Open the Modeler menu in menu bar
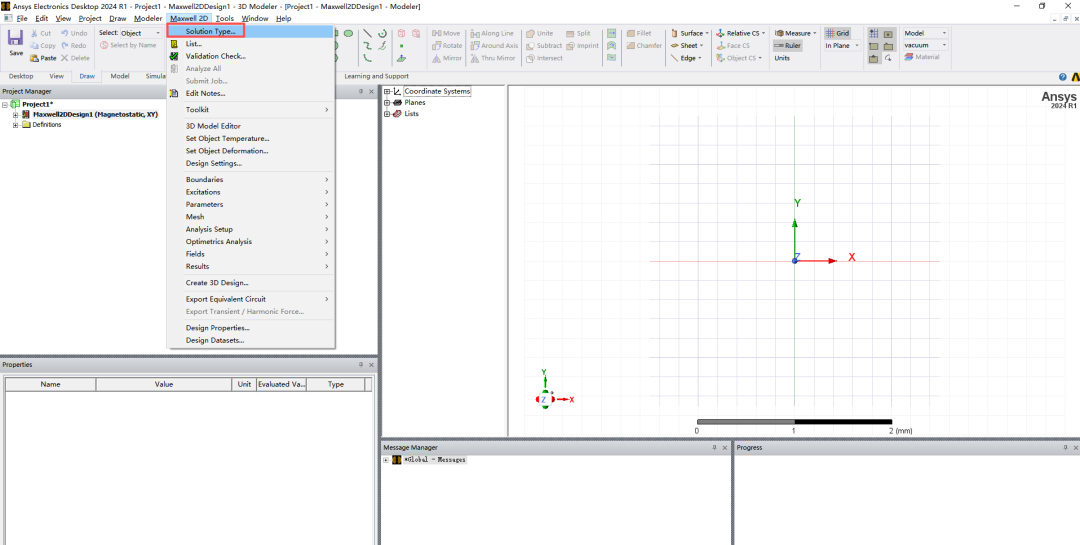This screenshot has width=1080, height=545. point(147,19)
